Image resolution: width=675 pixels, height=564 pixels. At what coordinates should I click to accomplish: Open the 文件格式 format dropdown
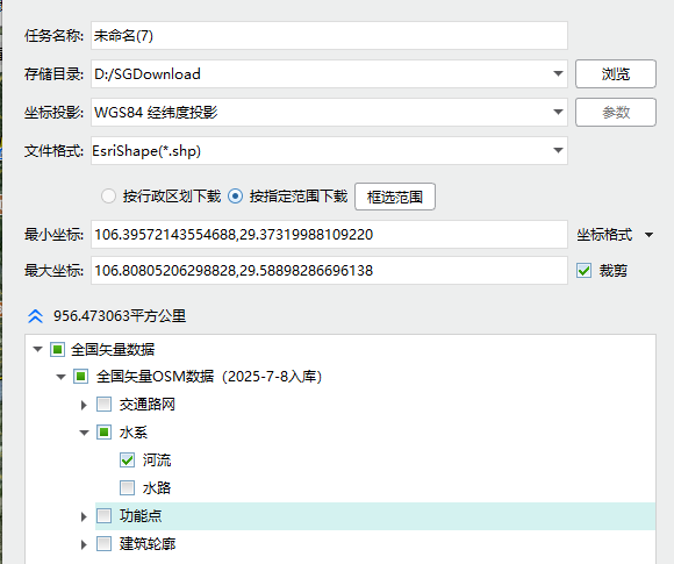tap(557, 152)
